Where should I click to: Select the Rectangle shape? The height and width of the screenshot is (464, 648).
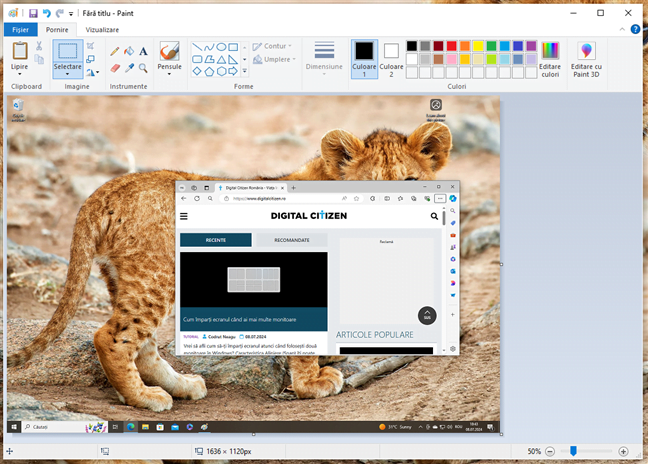(233, 47)
